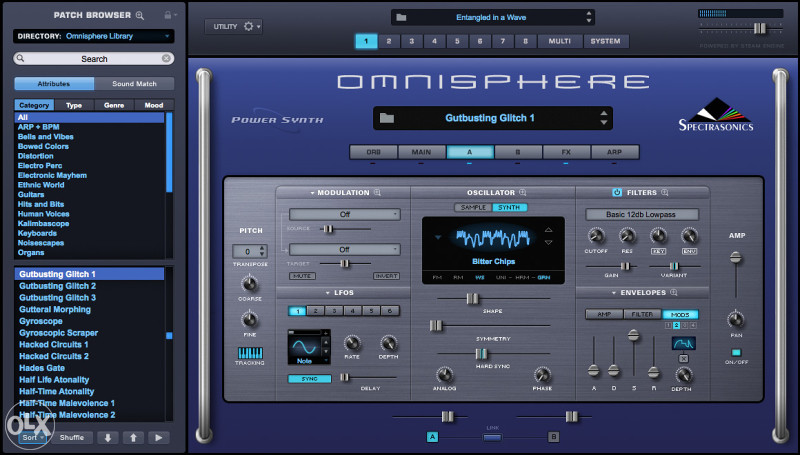Image resolution: width=800 pixels, height=455 pixels.
Task: Switch to the ARP tab
Action: click(614, 152)
